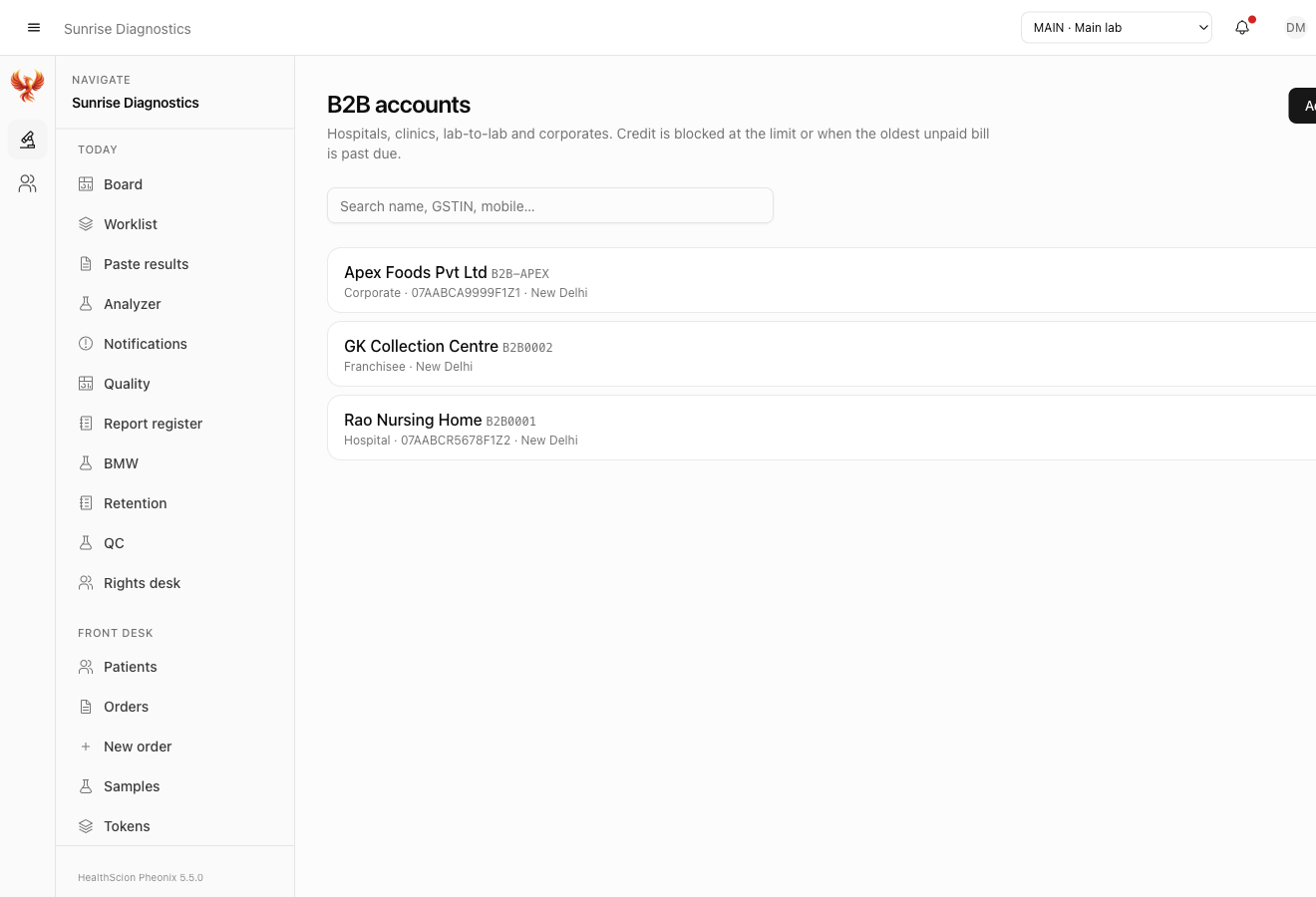Viewport: 1316px width, 897px height.
Task: Click the black button beside B2B accounts heading
Action: tap(1302, 106)
